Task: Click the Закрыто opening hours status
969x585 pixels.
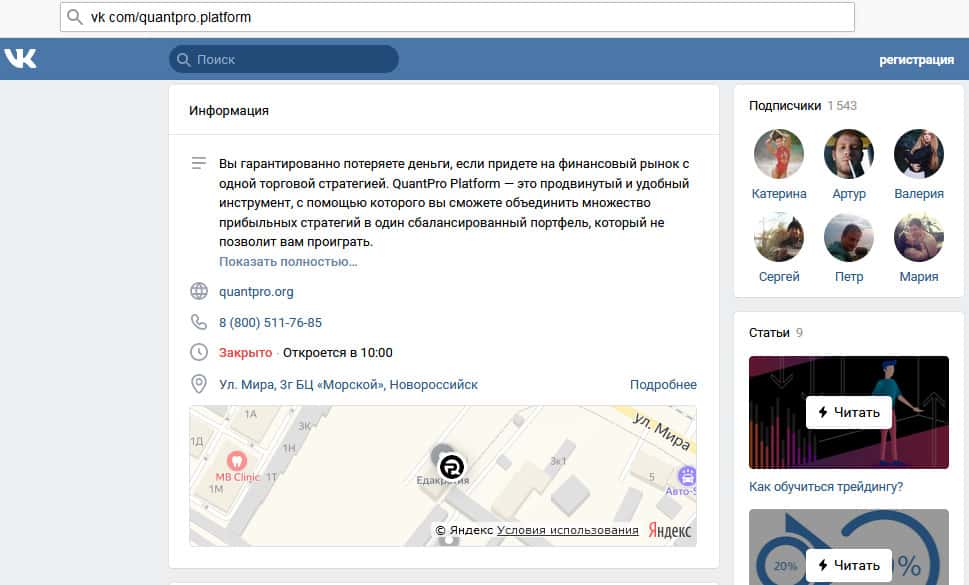Action: (x=245, y=353)
